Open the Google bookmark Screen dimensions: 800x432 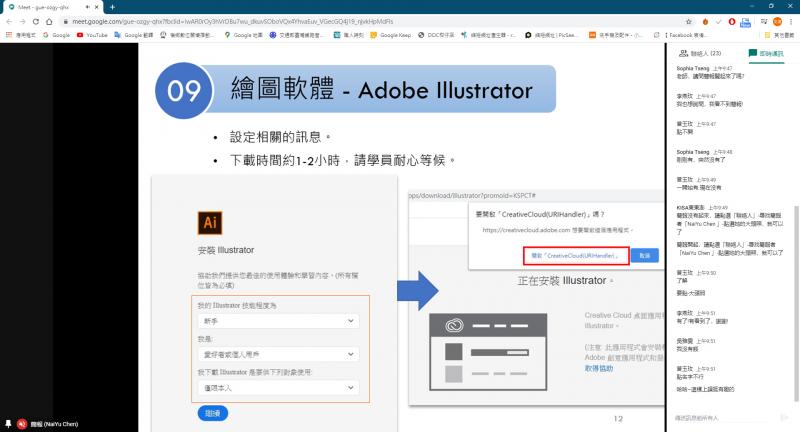[x=57, y=35]
